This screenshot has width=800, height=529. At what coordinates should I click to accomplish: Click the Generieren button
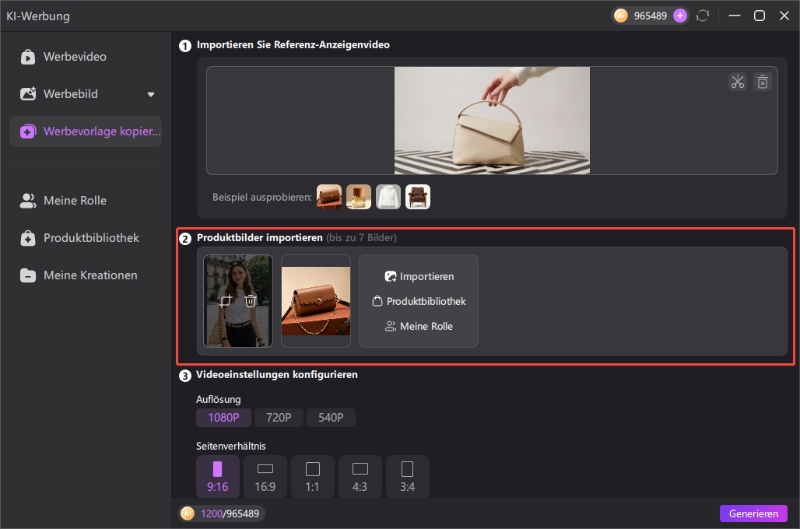(x=754, y=514)
